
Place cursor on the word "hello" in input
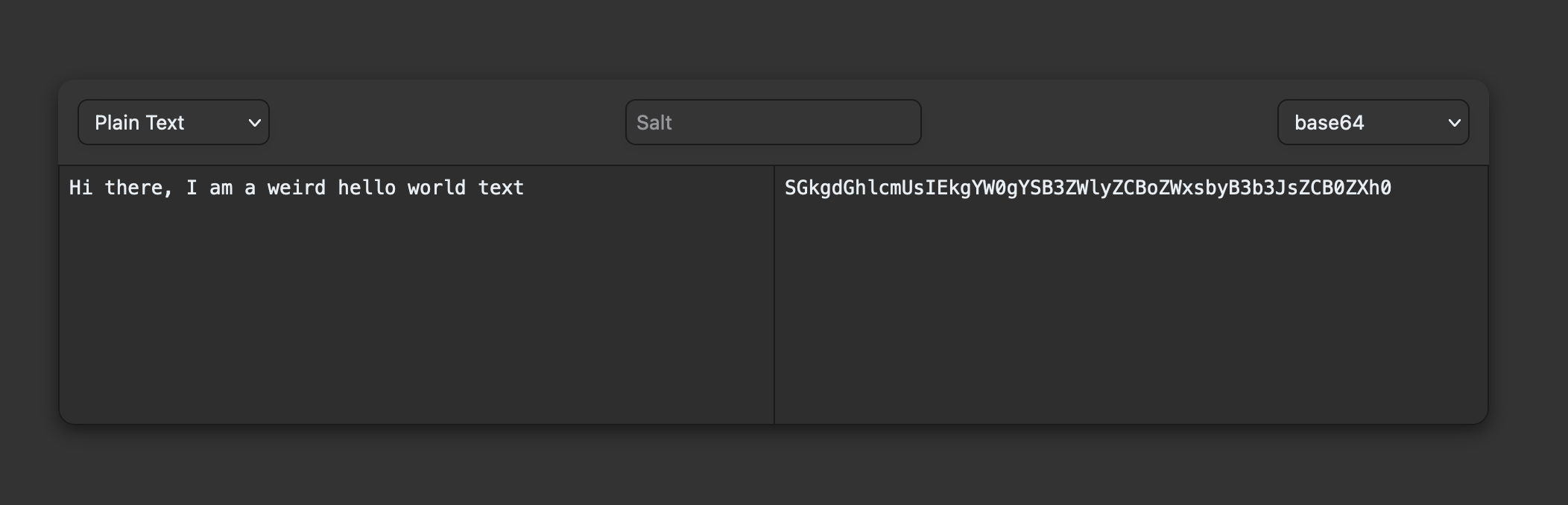click(367, 188)
